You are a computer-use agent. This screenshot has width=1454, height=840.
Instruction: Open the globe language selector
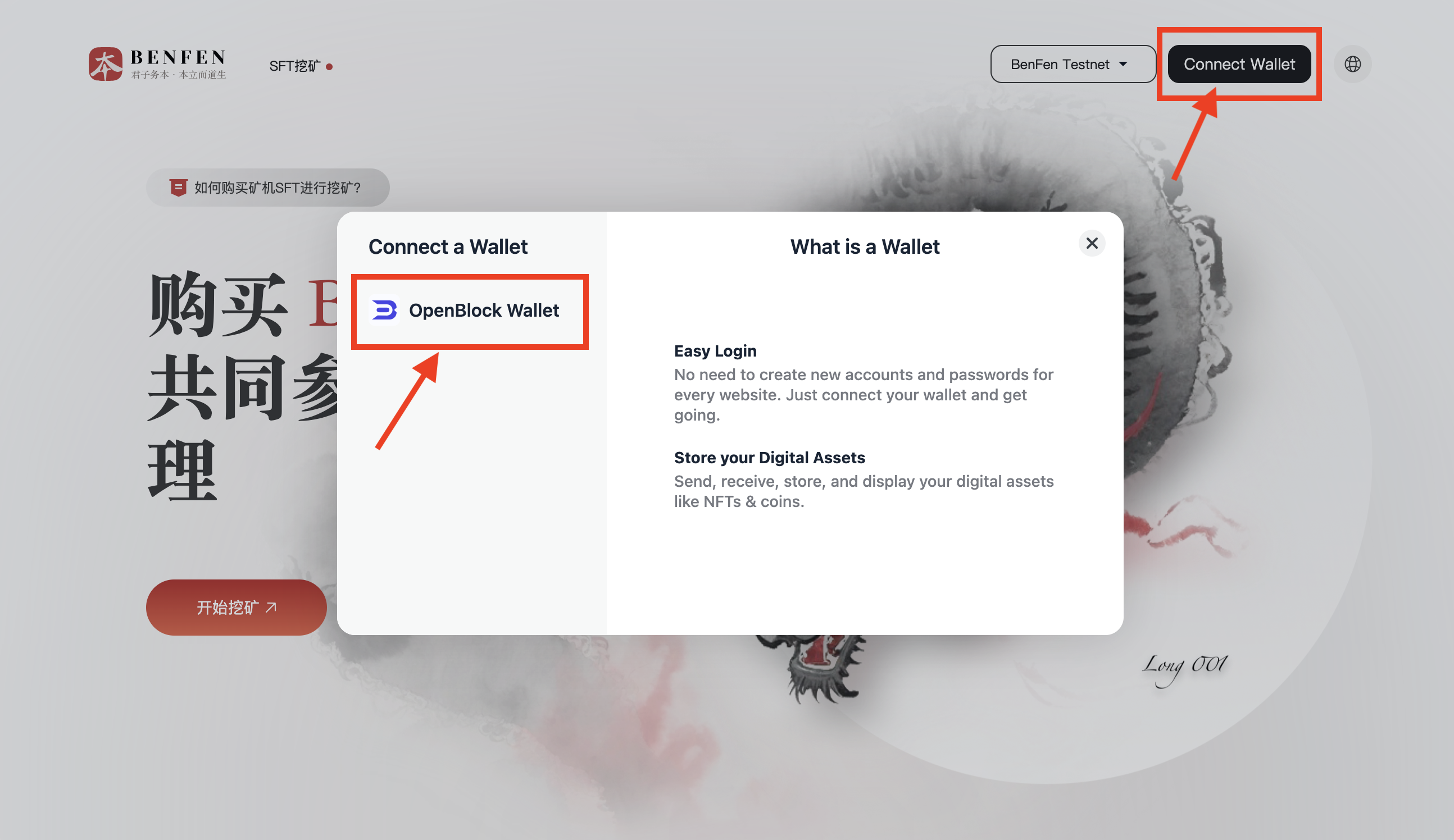1352,64
